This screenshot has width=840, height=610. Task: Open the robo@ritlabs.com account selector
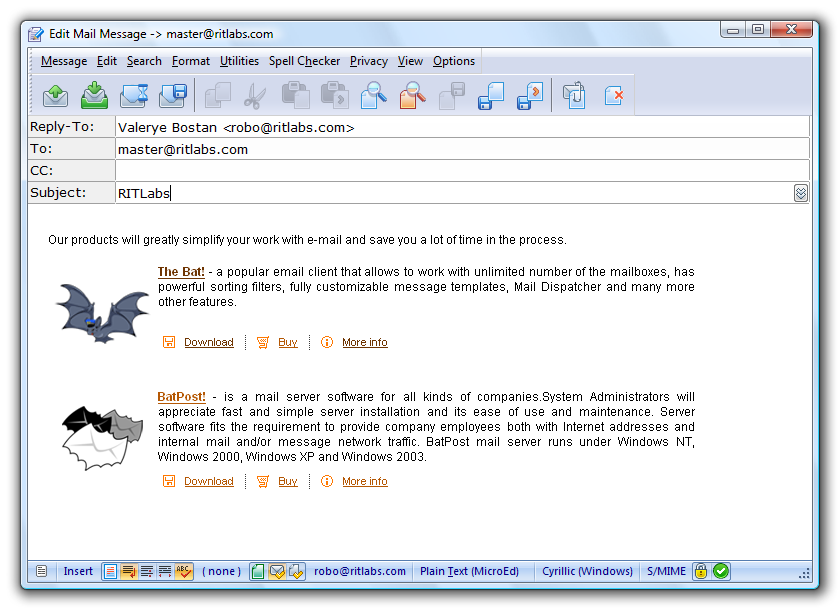click(360, 571)
